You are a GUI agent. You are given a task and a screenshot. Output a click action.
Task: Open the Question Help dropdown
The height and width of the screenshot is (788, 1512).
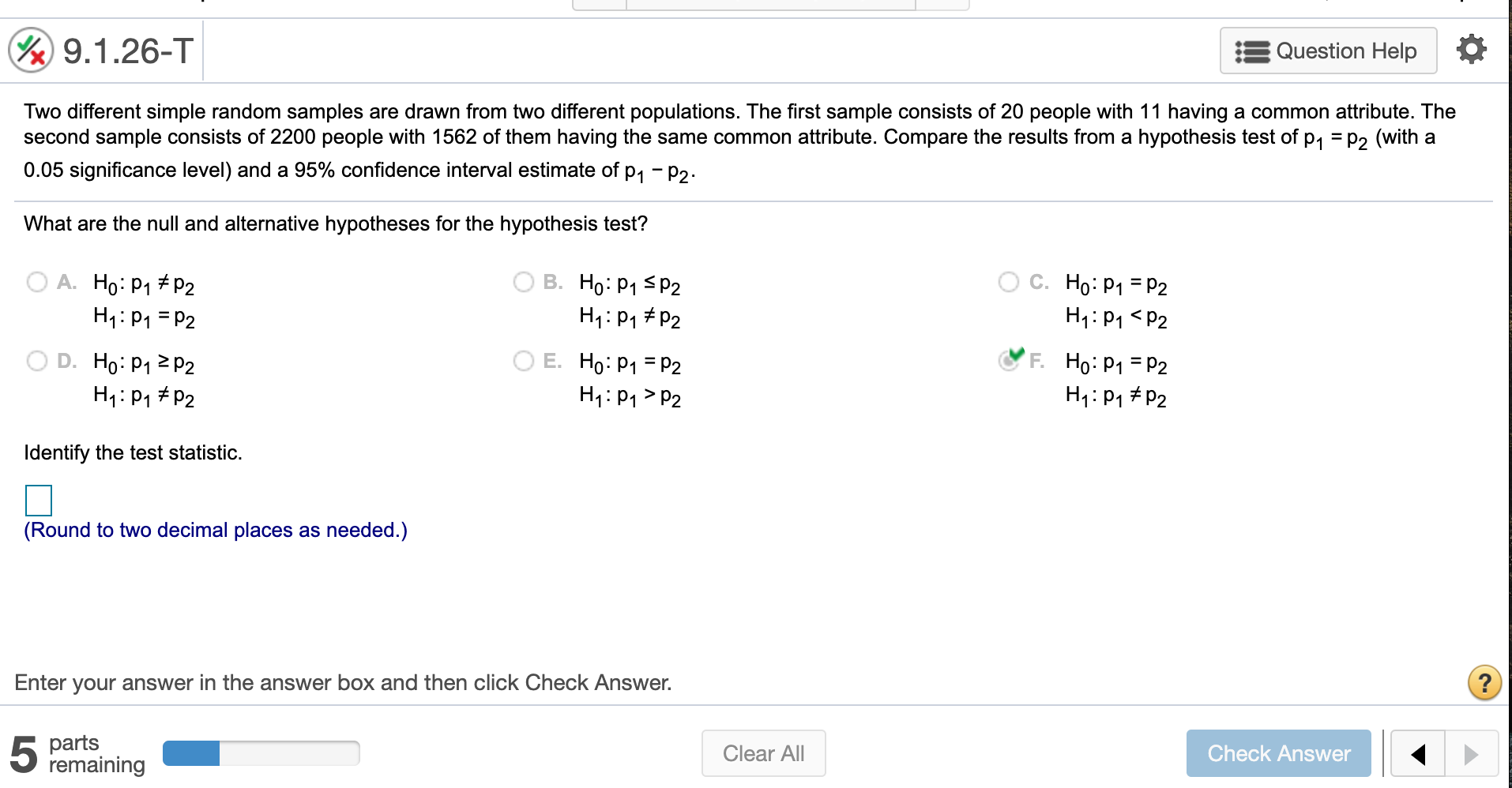point(1328,51)
